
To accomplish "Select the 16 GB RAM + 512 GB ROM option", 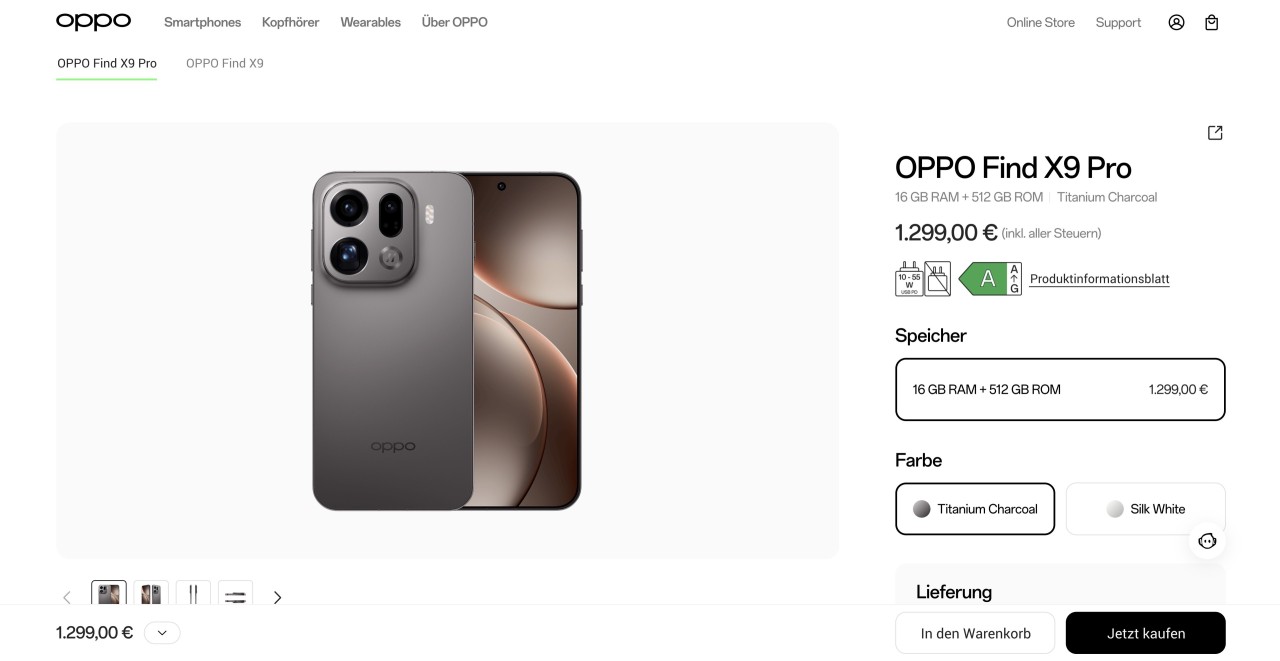I will tap(1060, 389).
